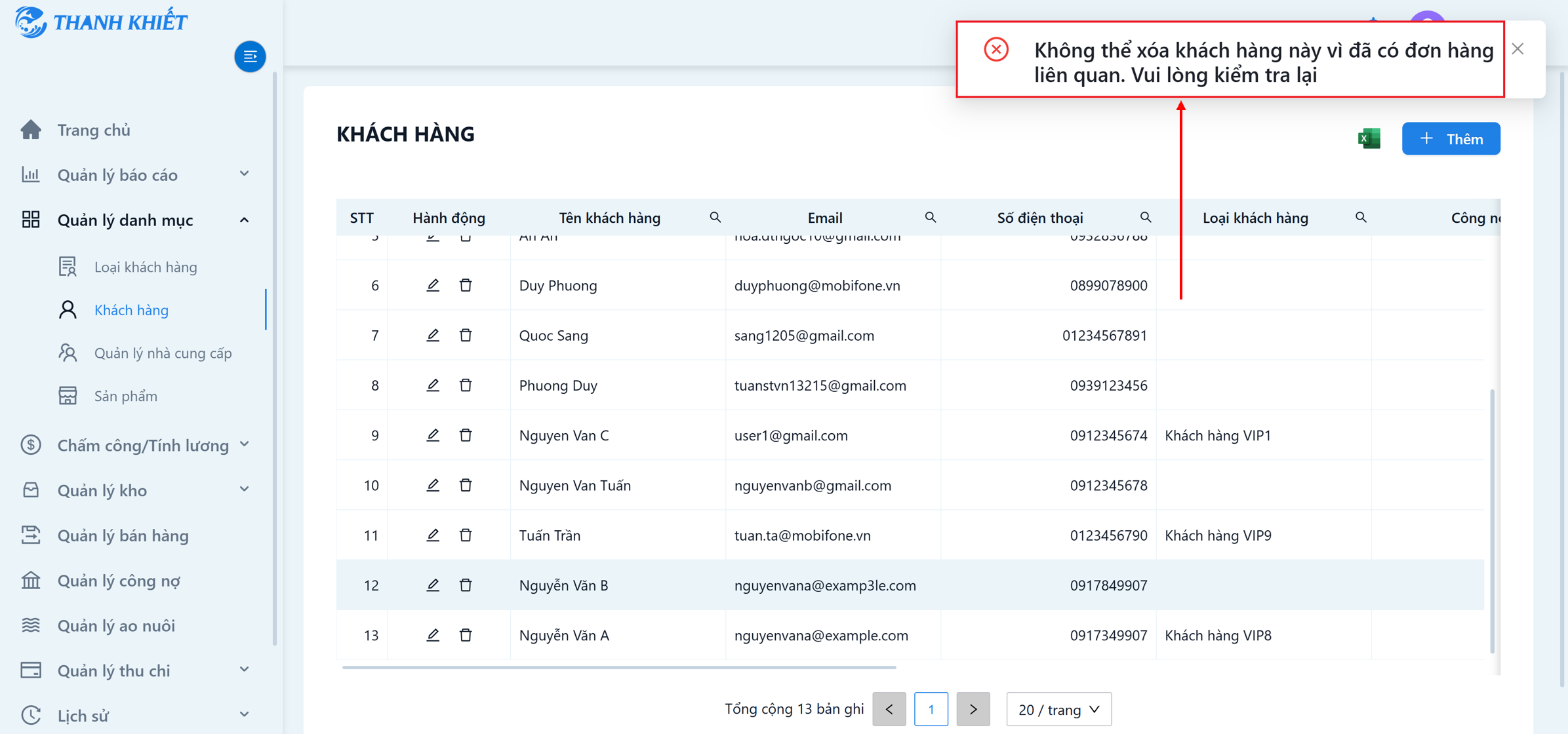
Task: Open Quản lý nhà cung cấp
Action: [x=163, y=353]
